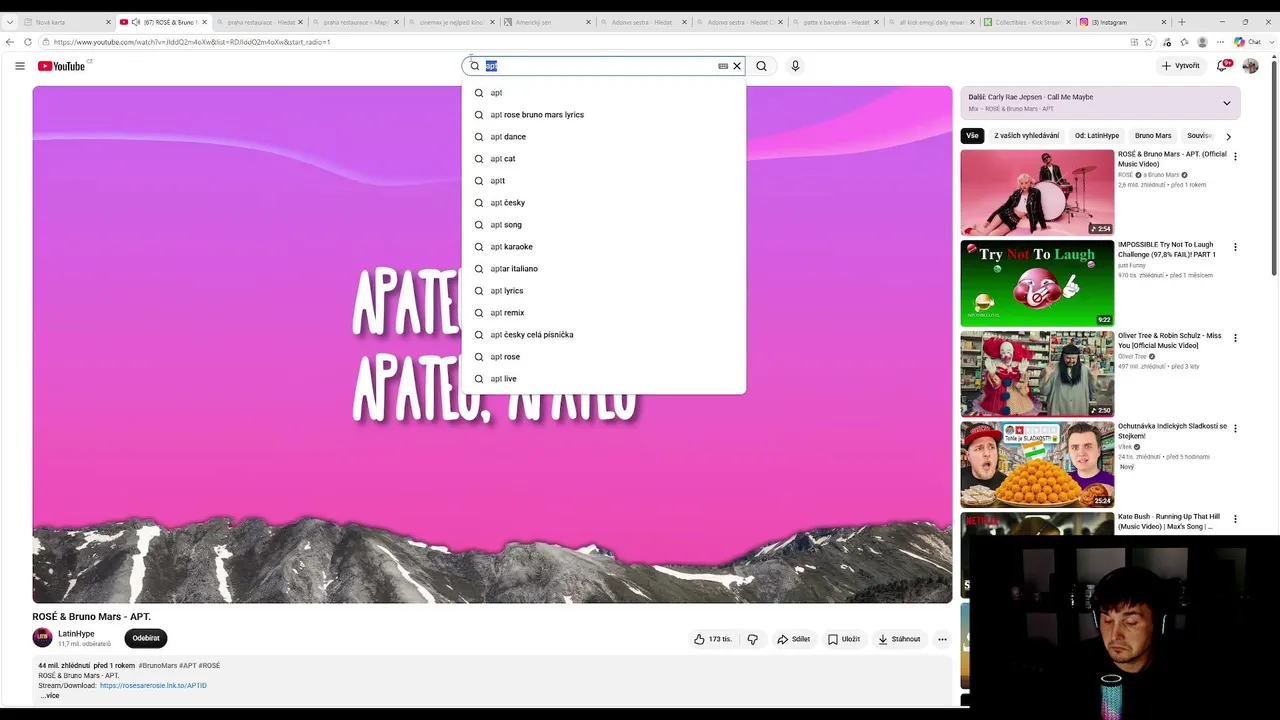Open Oliver Tree Miss You thumbnail
This screenshot has width=1280, height=720.
point(1037,374)
